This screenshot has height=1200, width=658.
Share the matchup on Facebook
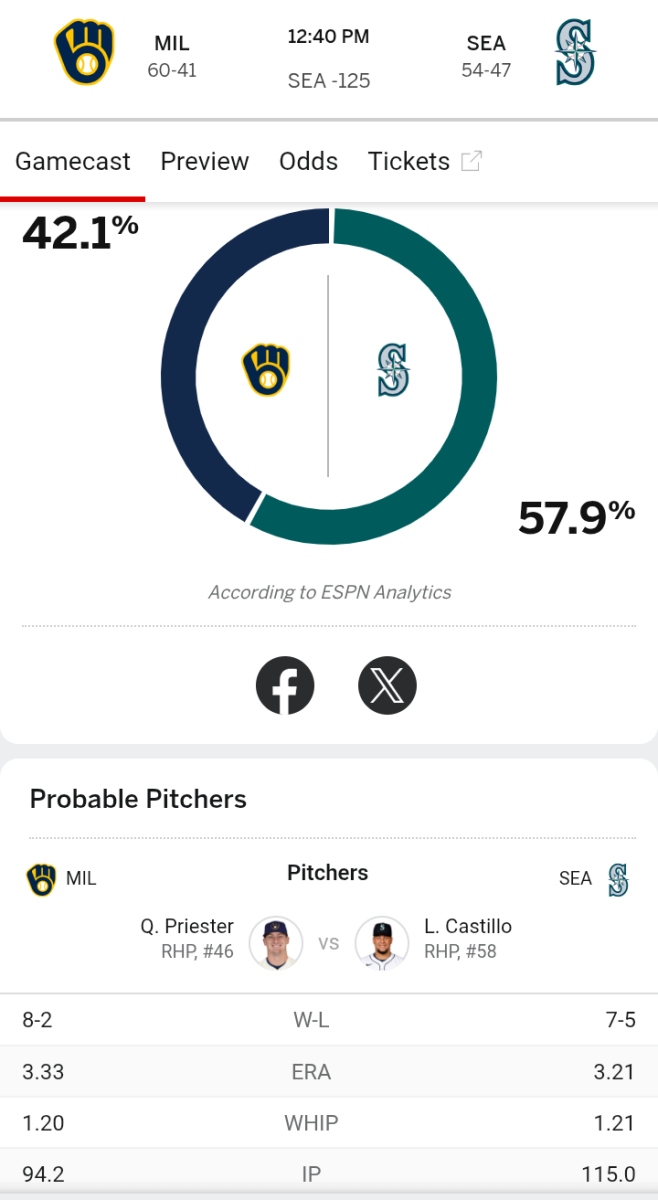coord(285,686)
